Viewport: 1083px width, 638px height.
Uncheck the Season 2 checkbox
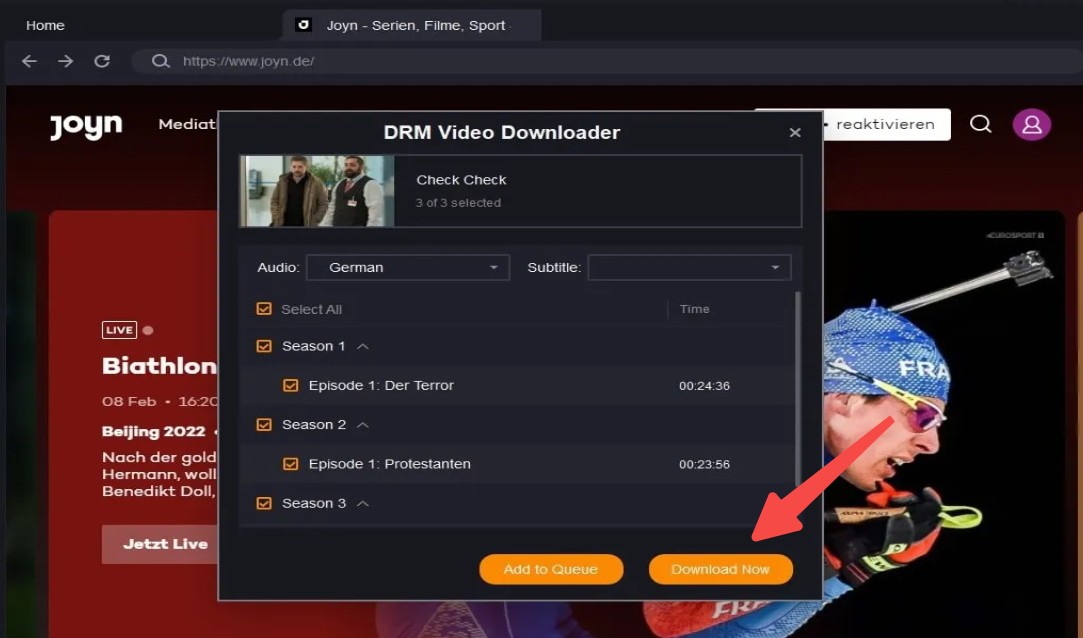(264, 425)
